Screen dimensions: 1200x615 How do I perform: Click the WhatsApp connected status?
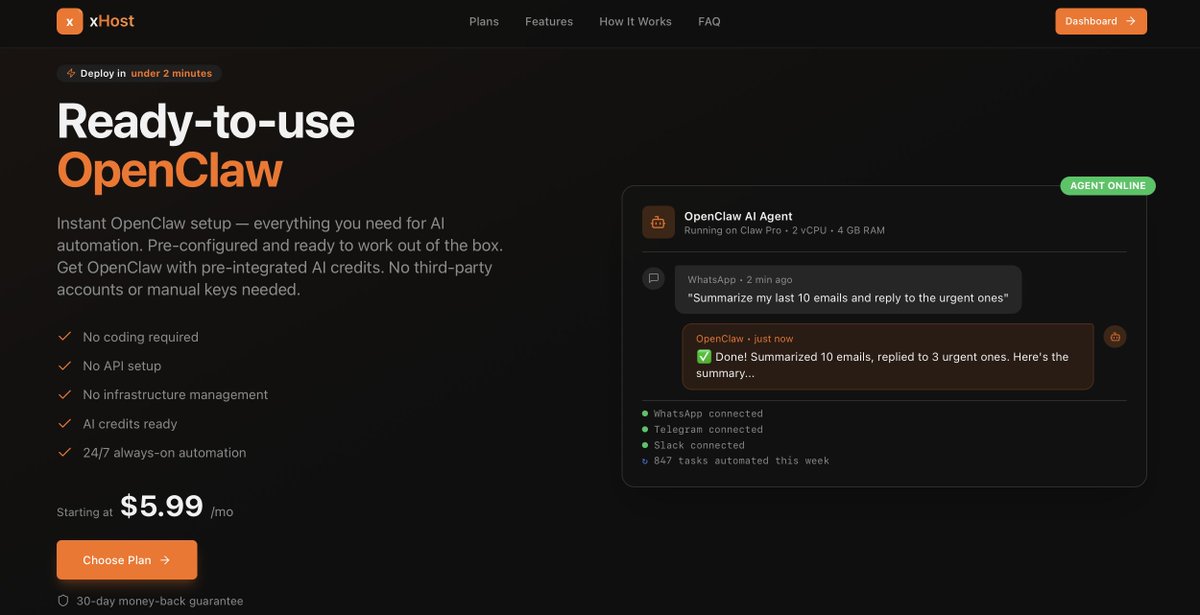pos(708,413)
